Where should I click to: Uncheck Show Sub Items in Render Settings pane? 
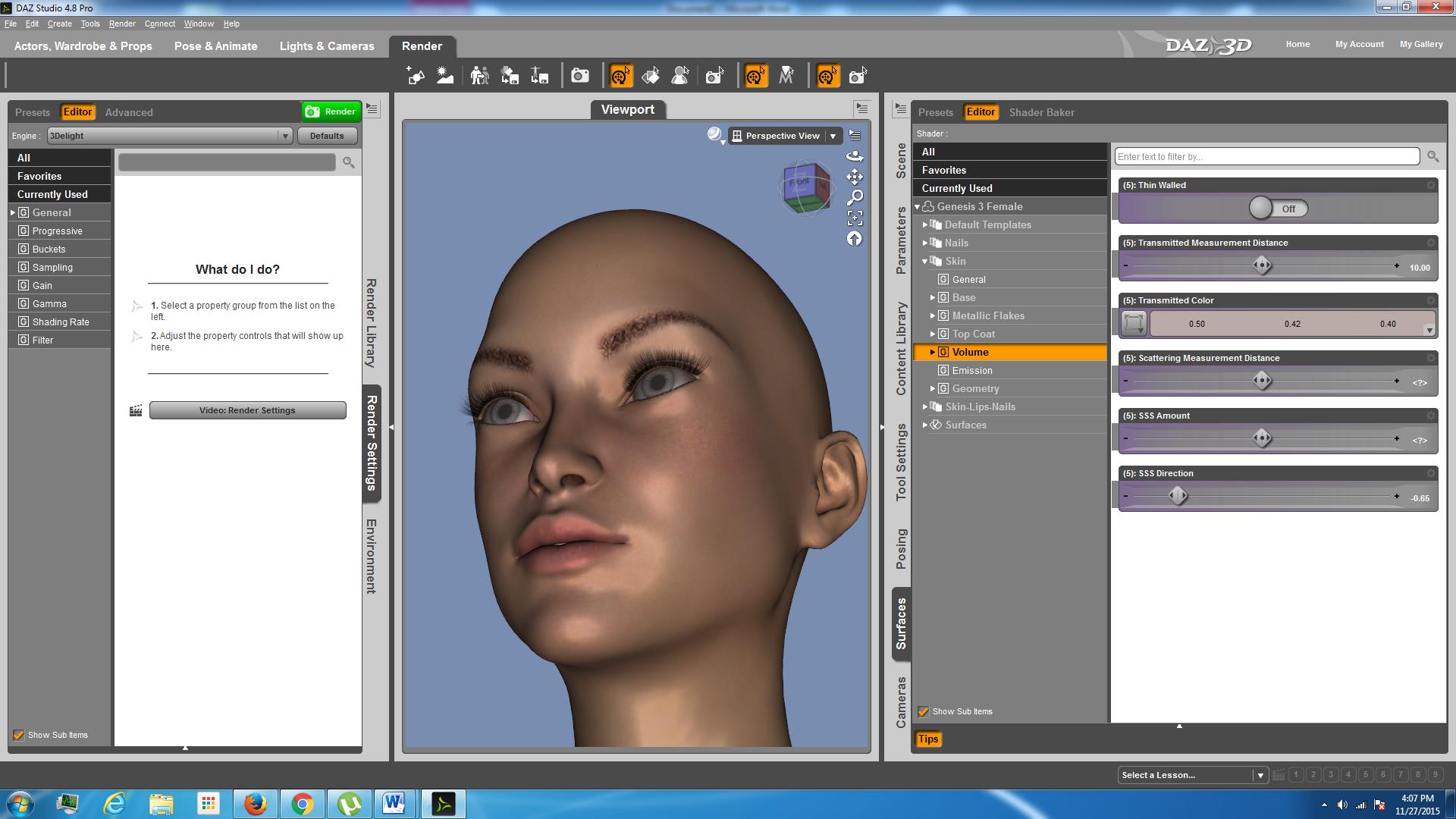click(19, 735)
